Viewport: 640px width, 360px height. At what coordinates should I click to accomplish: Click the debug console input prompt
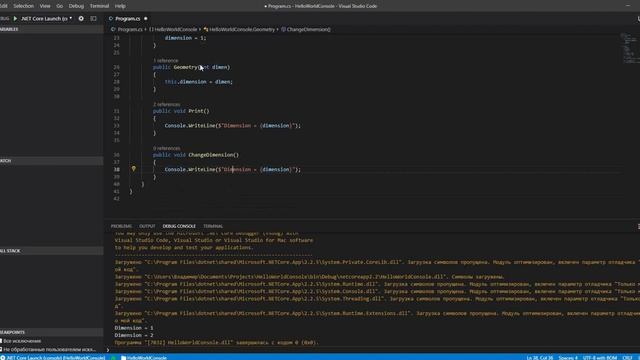click(371, 350)
